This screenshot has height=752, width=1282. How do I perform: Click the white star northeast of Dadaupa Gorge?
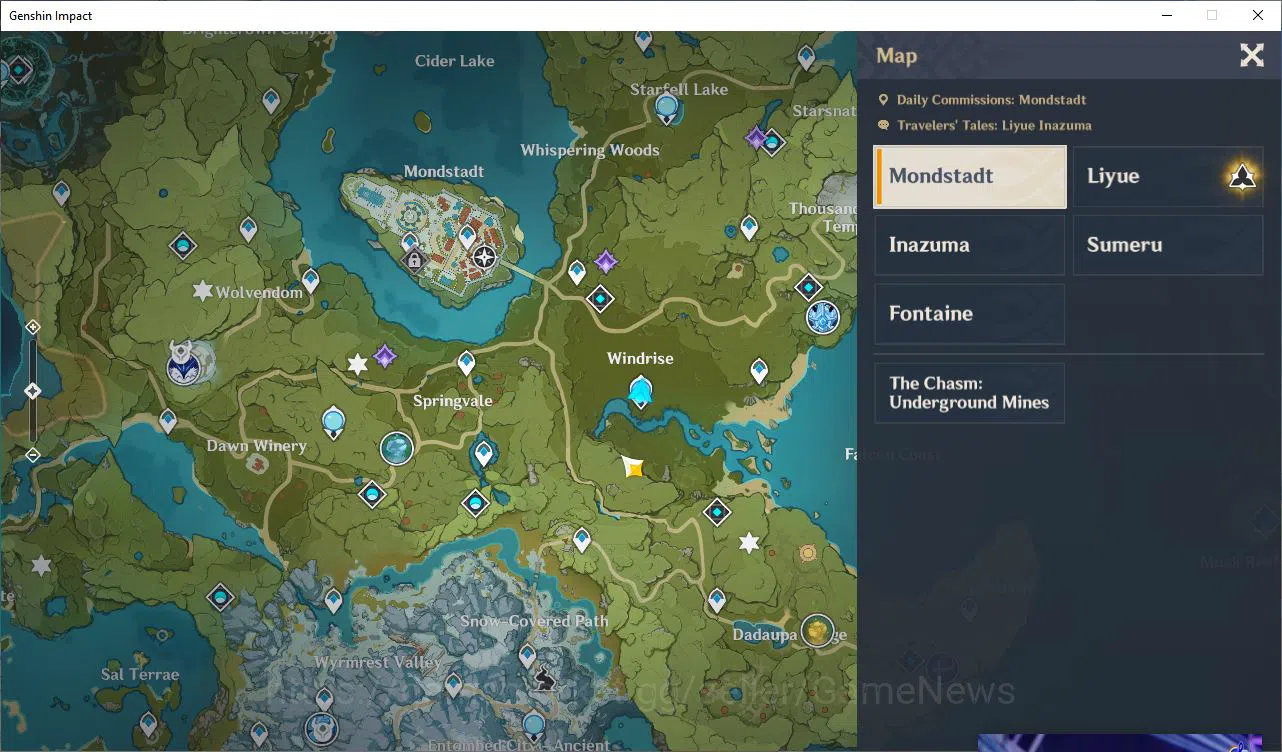[748, 543]
